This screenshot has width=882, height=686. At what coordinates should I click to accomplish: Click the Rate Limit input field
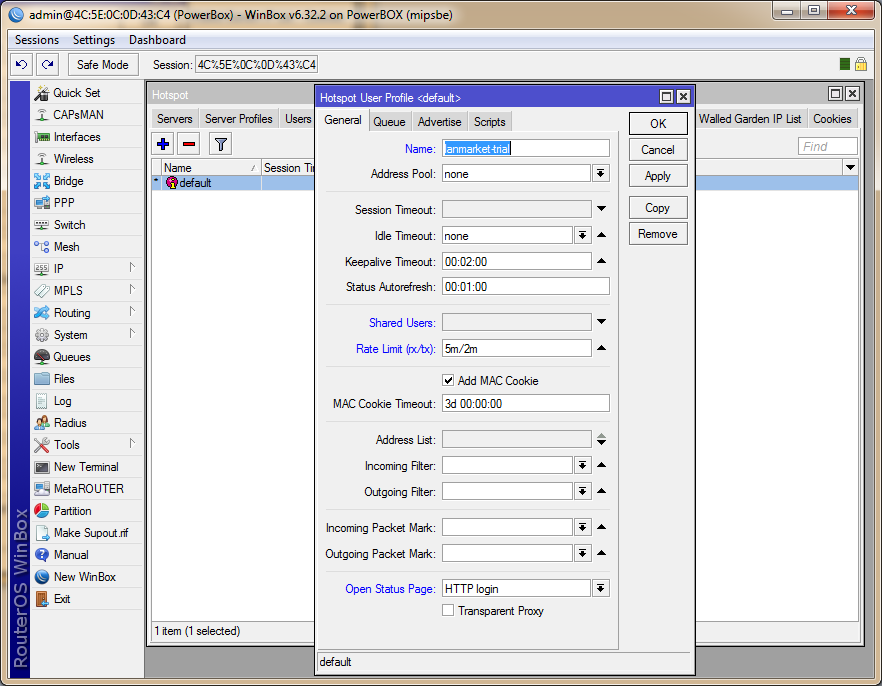[516, 349]
